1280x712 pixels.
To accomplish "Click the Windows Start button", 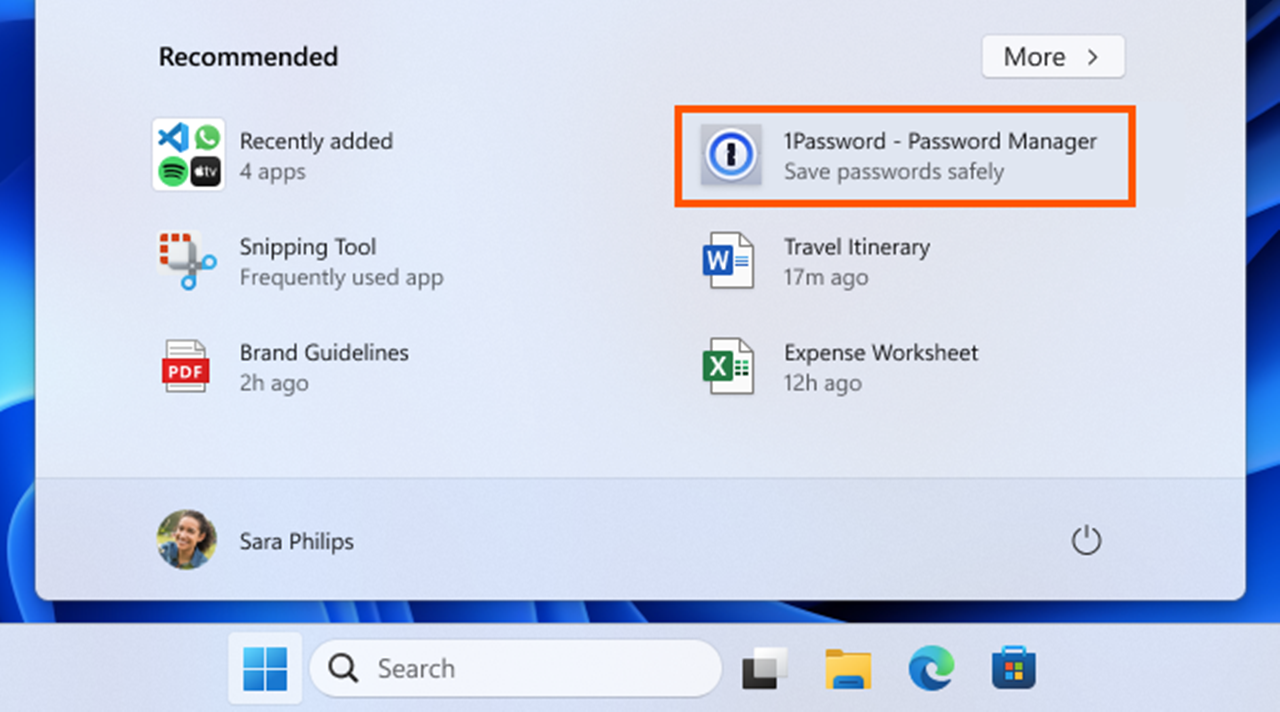I will tap(265, 668).
